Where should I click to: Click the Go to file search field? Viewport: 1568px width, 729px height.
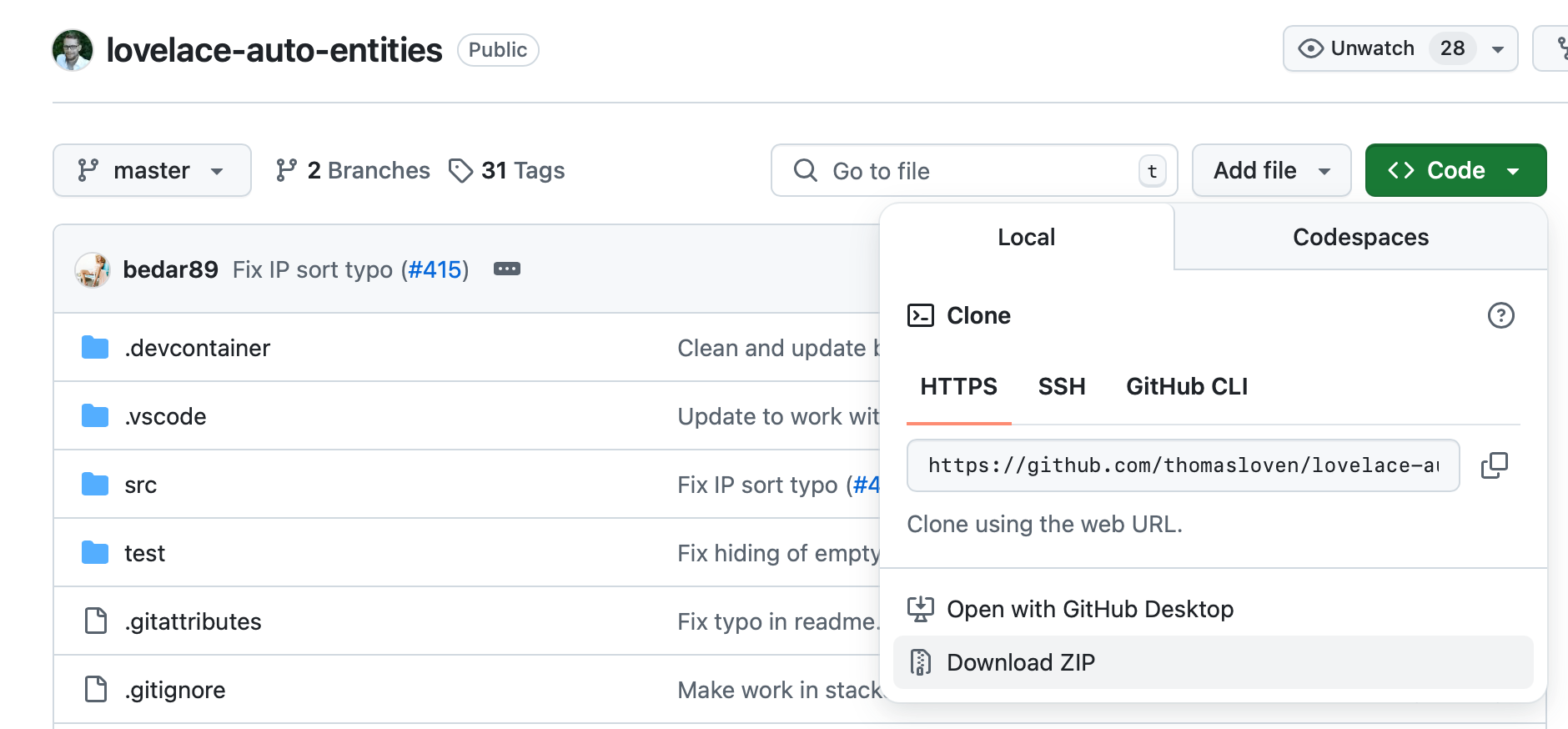pyautogui.click(x=974, y=170)
